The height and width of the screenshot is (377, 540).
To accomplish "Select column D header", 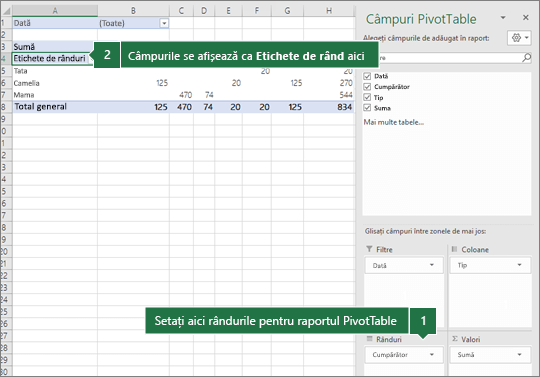I will click(204, 11).
